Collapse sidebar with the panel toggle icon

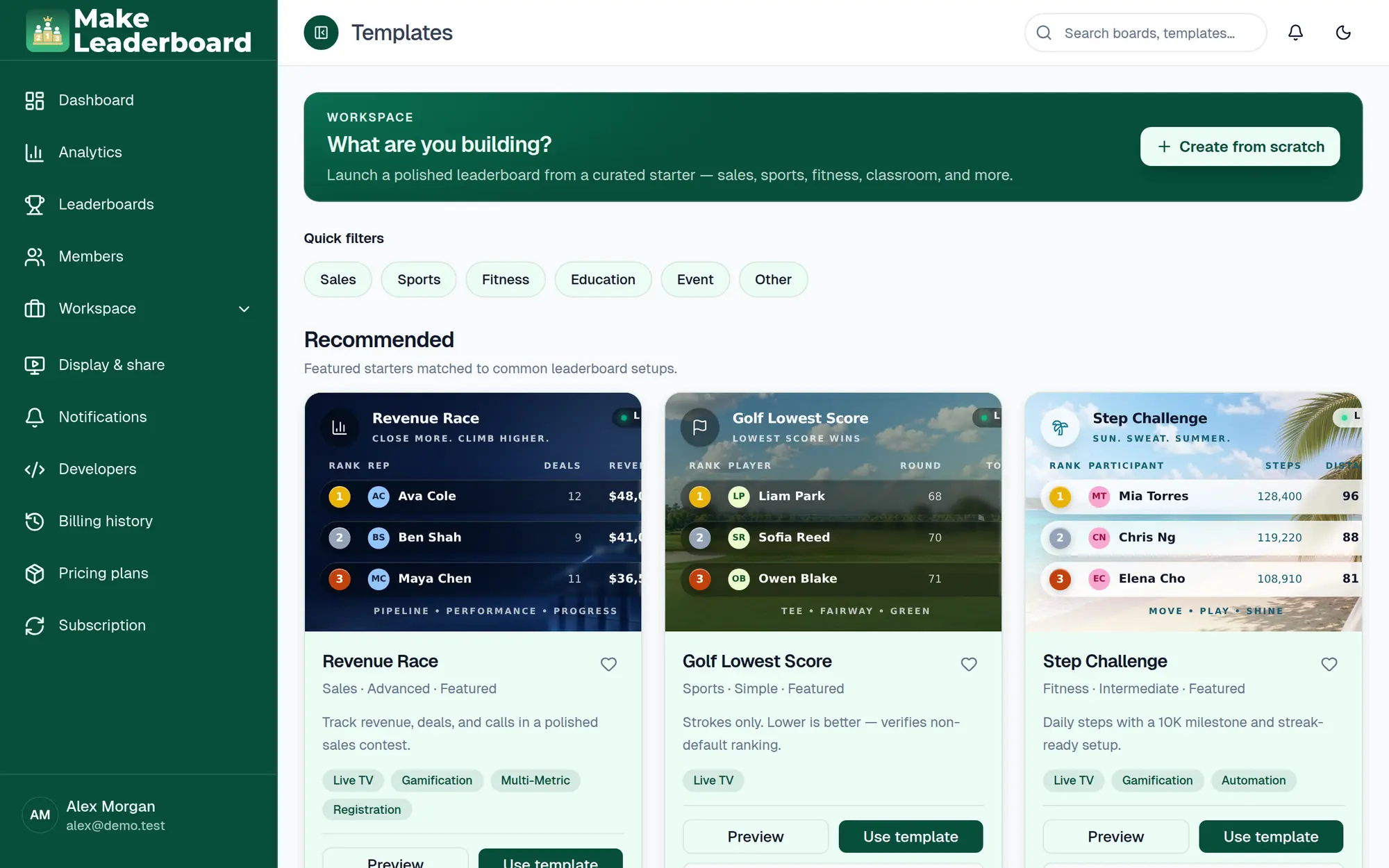(321, 33)
